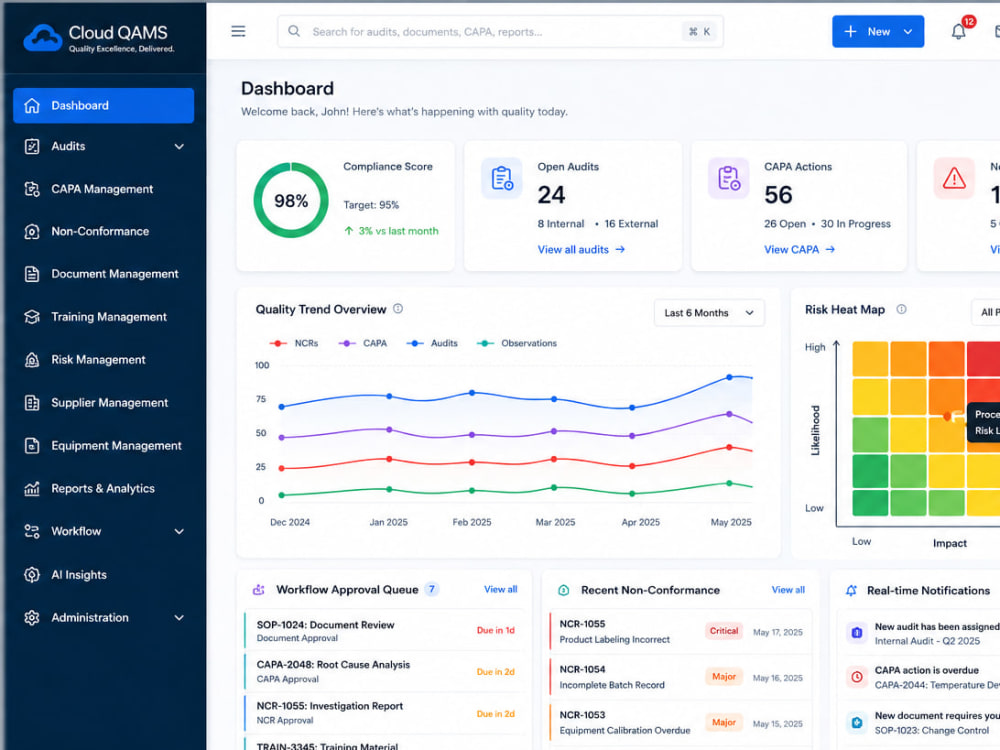Click View all in Recent Non-Conformance
This screenshot has width=1000, height=750.
[x=788, y=590]
